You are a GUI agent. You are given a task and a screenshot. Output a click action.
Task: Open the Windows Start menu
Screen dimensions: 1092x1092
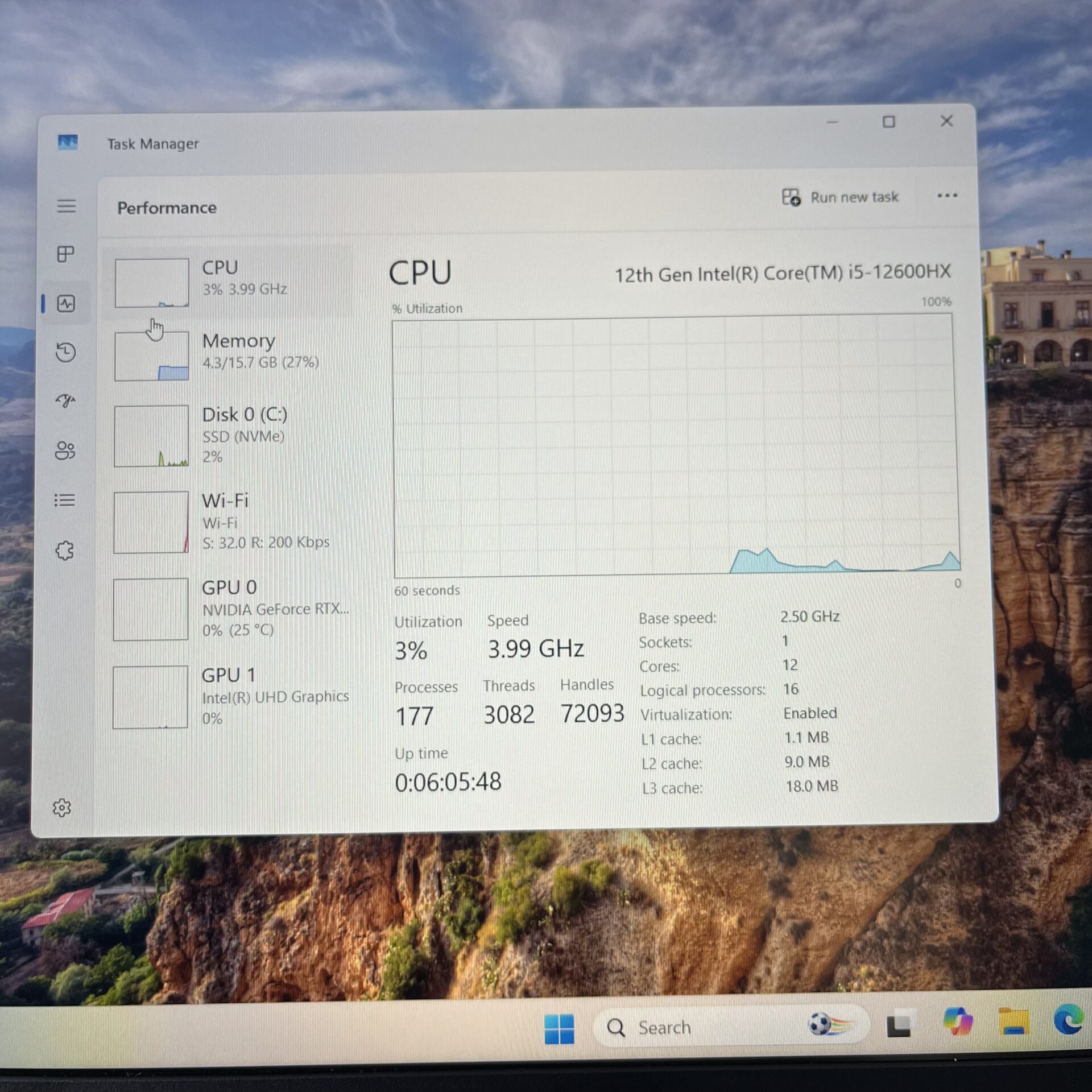pyautogui.click(x=559, y=1029)
